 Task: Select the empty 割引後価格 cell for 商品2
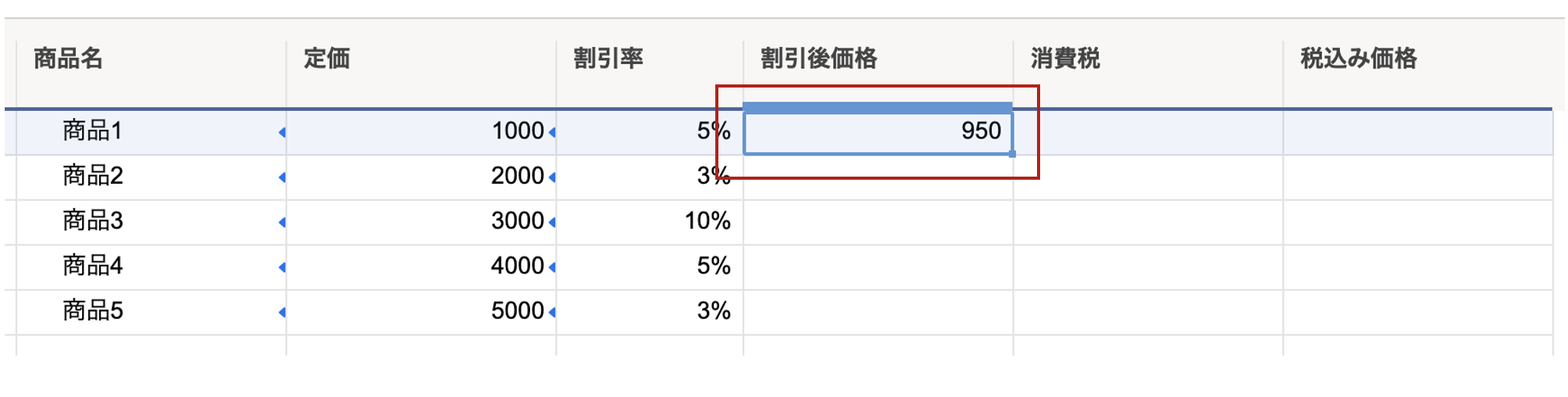(x=878, y=177)
